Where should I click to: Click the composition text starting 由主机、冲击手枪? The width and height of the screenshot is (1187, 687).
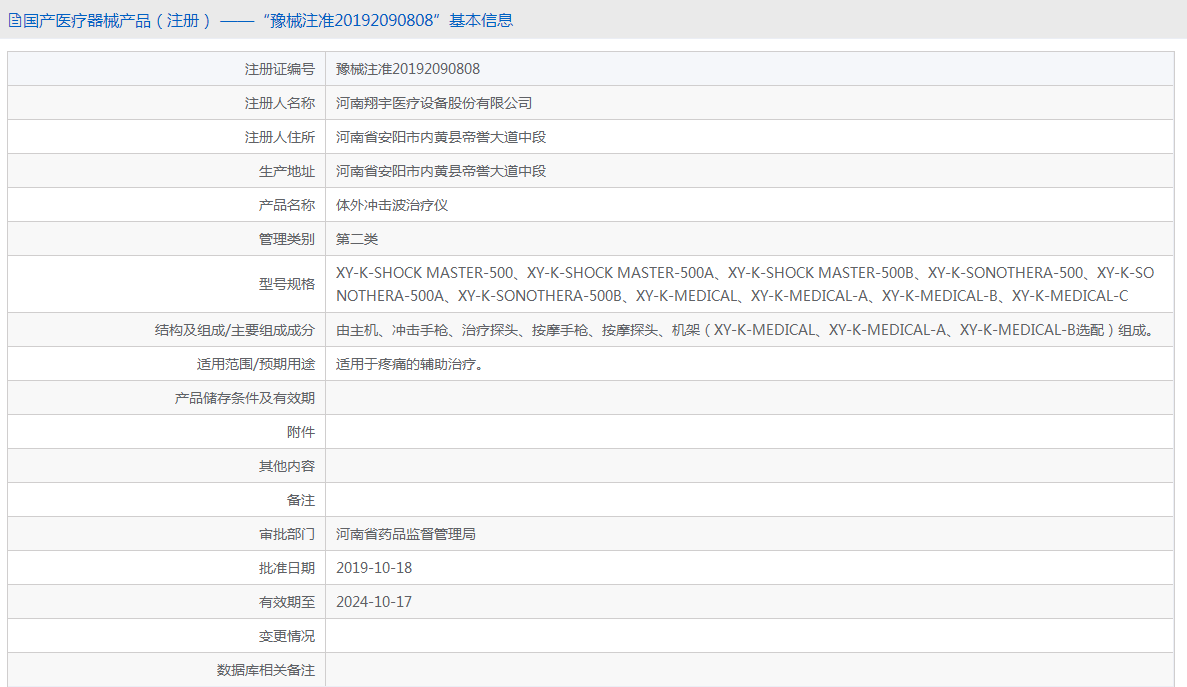coord(746,330)
